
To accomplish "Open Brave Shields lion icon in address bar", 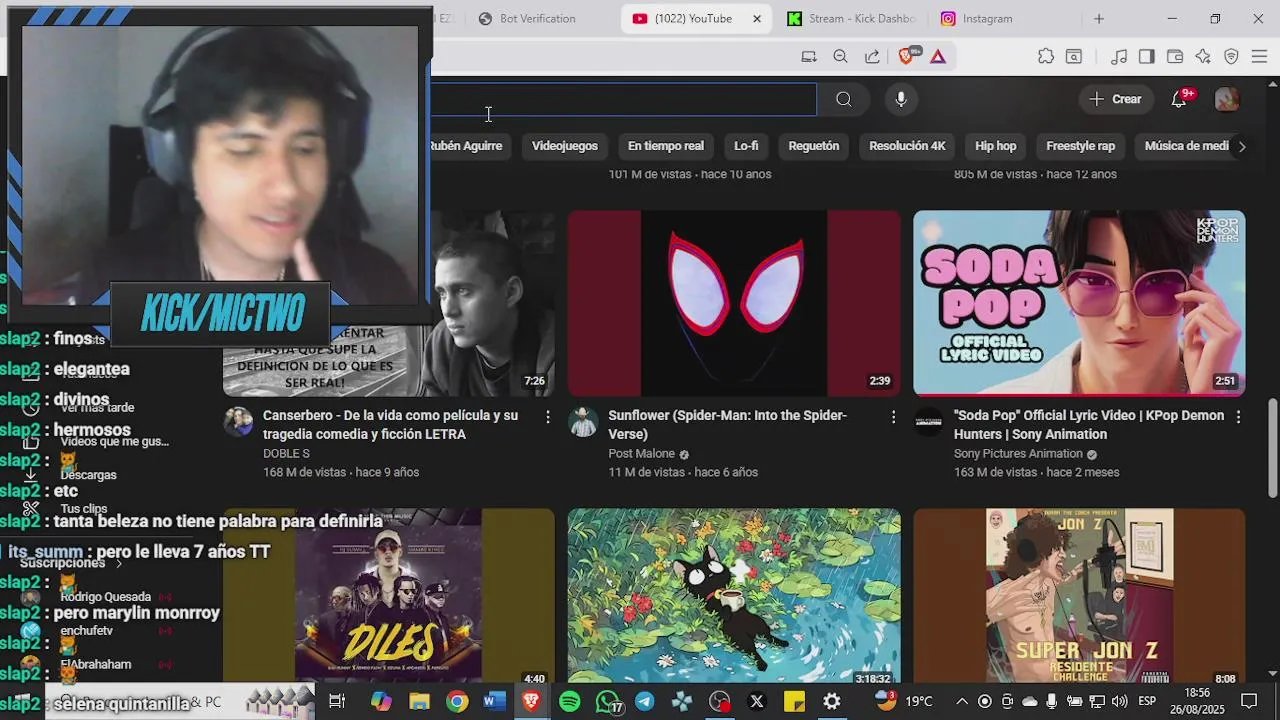I will click(x=907, y=56).
